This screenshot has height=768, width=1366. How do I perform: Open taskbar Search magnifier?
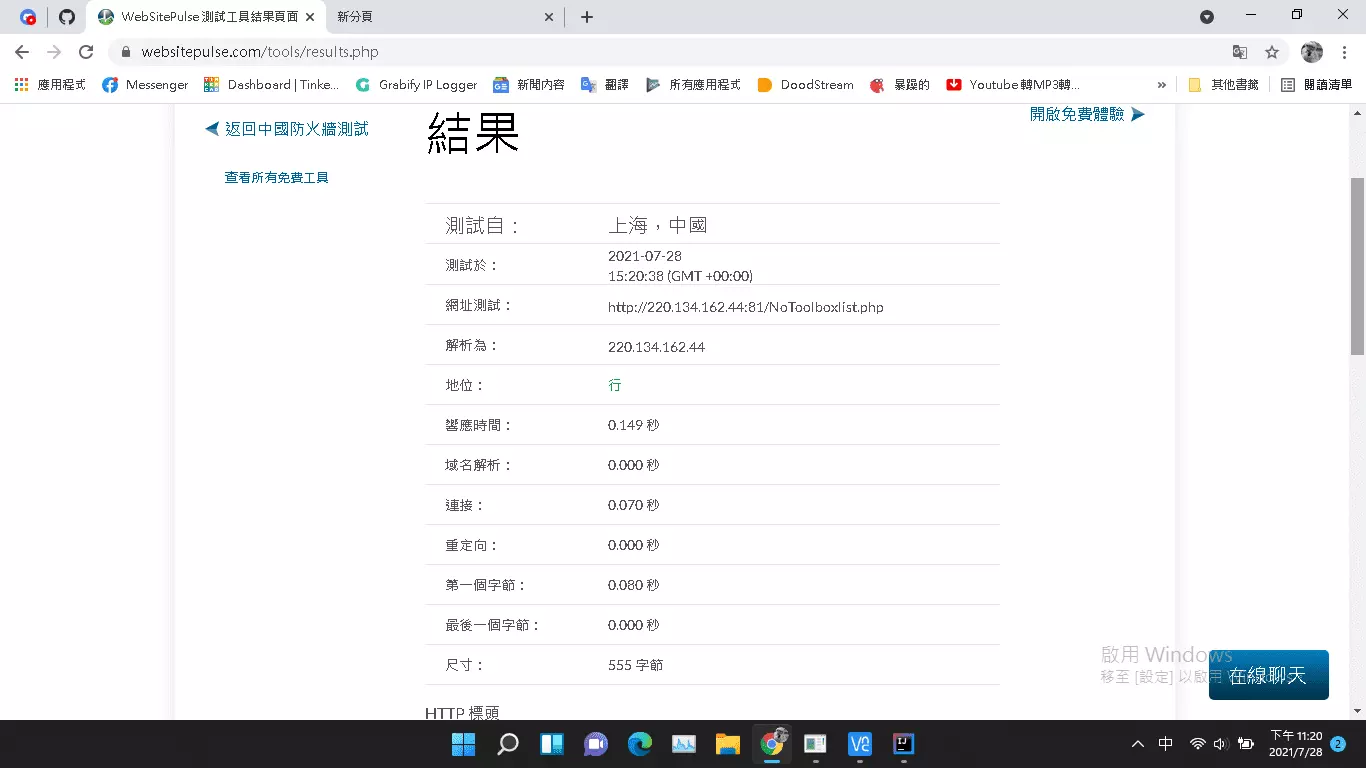[x=508, y=744]
